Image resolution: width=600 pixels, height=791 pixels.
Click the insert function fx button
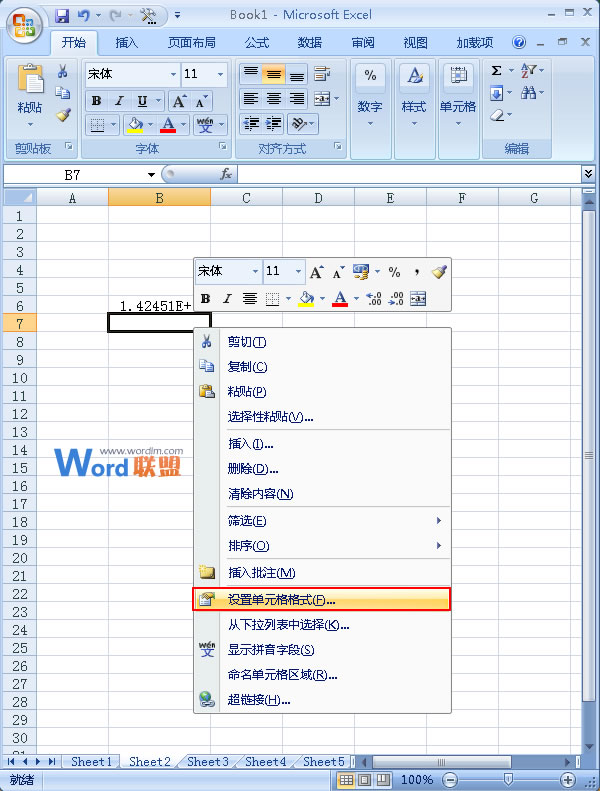tap(225, 175)
